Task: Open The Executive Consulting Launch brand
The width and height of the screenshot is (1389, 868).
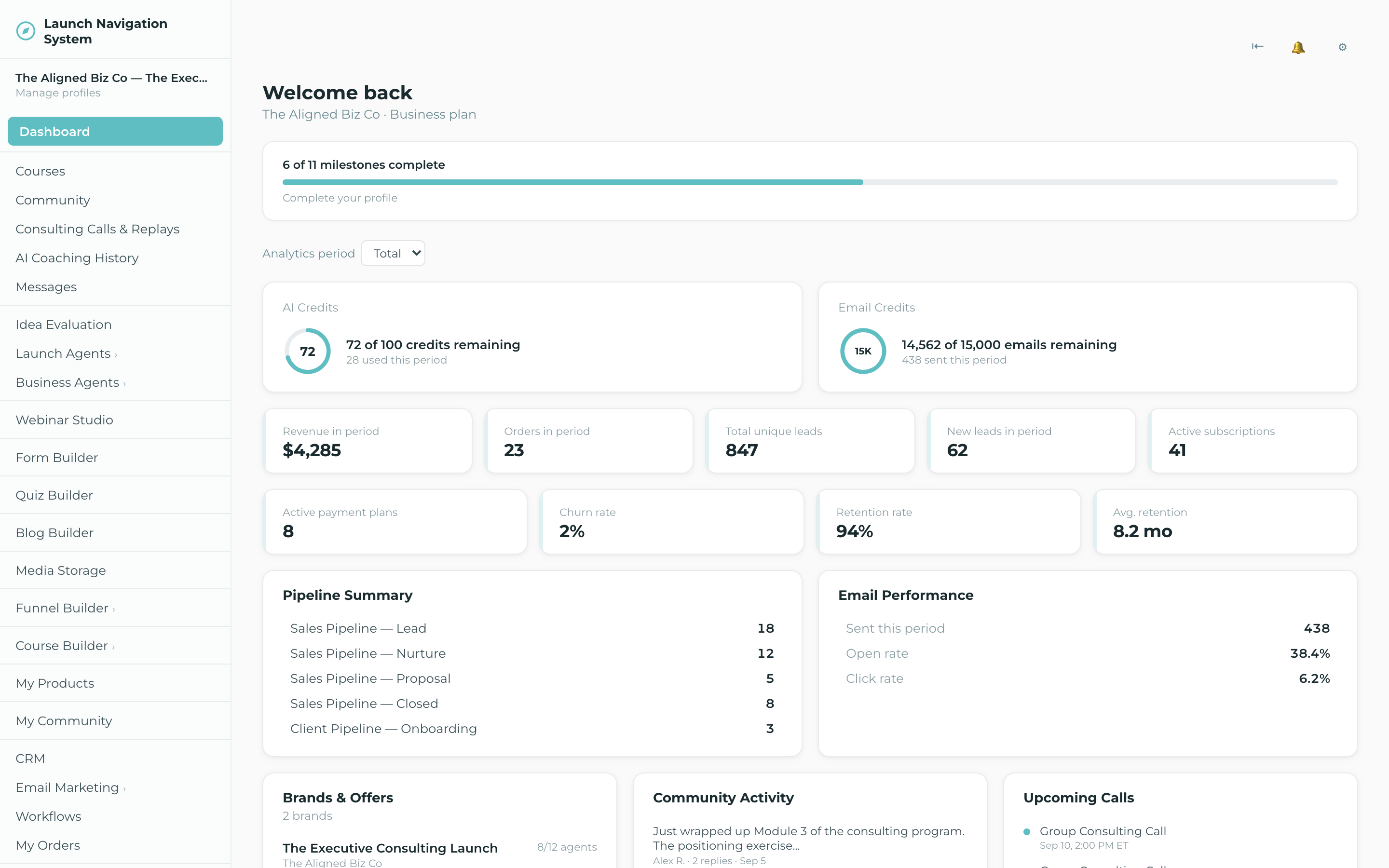Action: pyautogui.click(x=390, y=848)
